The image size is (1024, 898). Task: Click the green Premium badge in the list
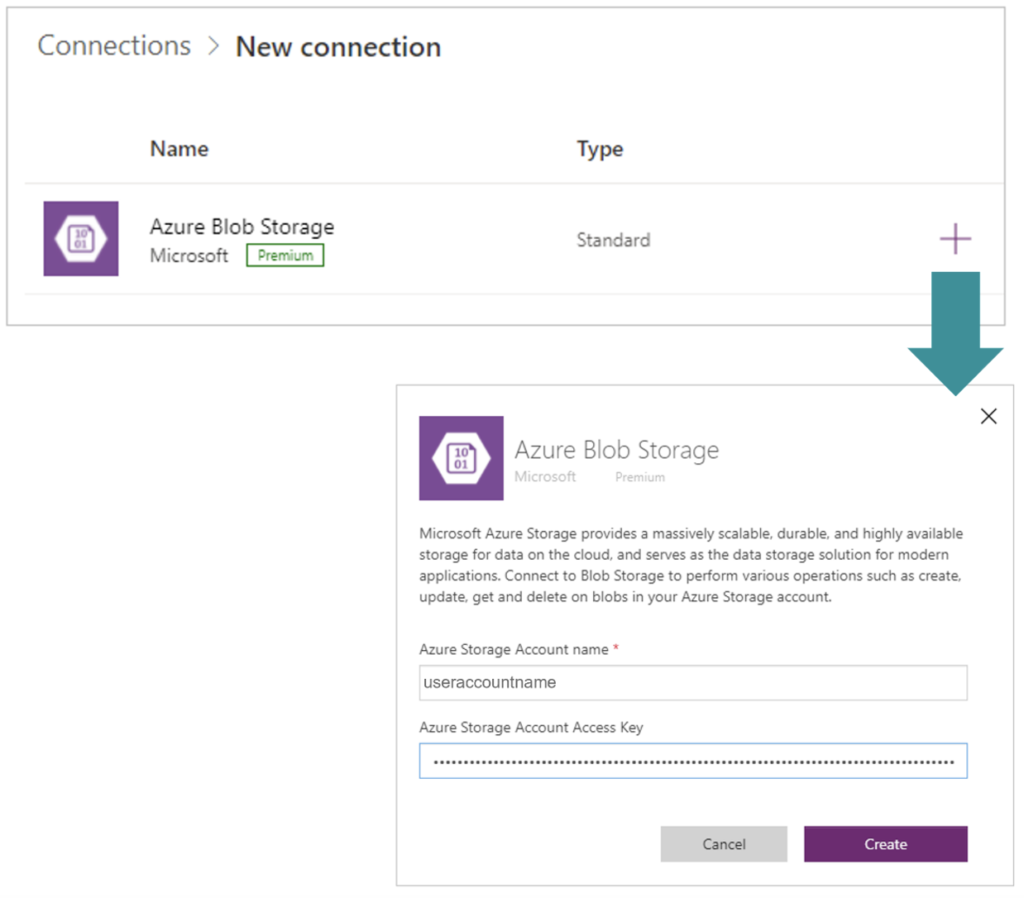coord(285,255)
